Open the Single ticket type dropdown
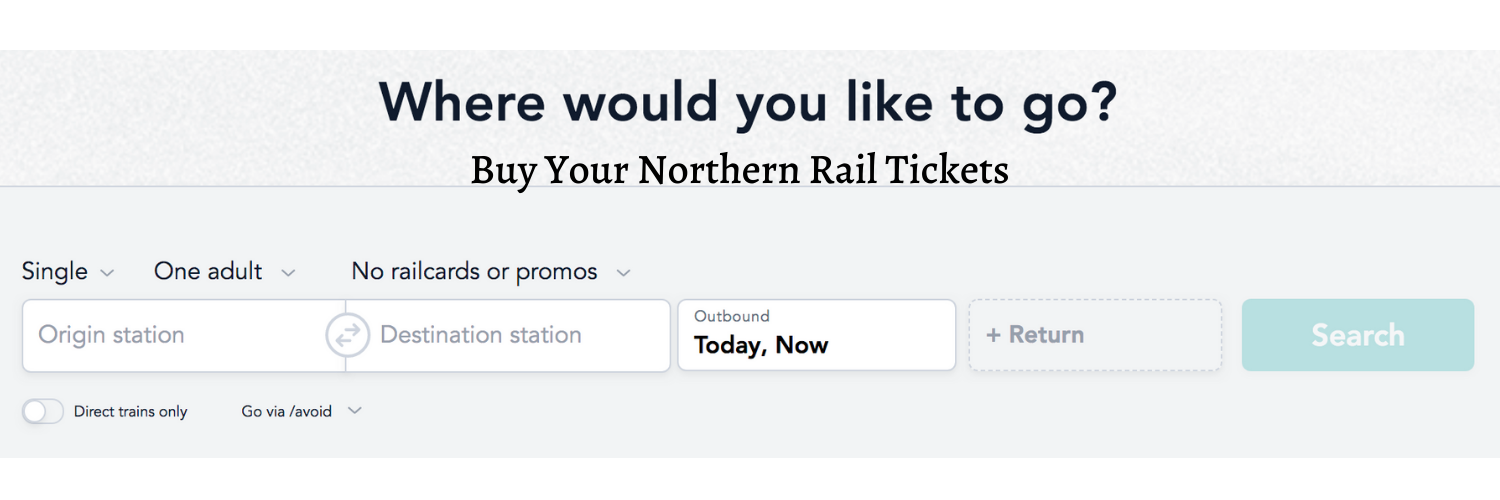Viewport: 1500px width, 500px height. click(x=68, y=271)
